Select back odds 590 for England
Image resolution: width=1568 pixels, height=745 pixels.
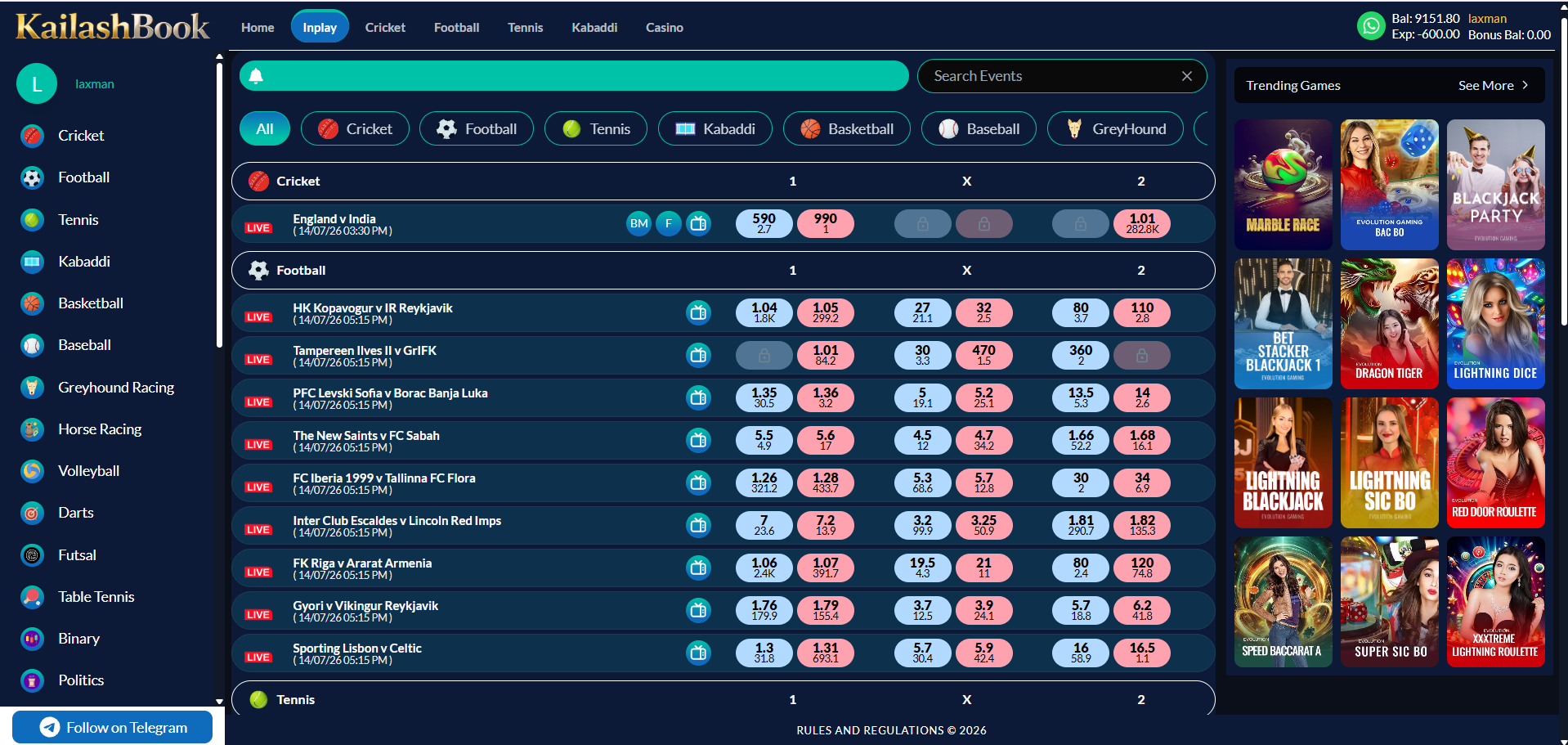[x=764, y=223]
